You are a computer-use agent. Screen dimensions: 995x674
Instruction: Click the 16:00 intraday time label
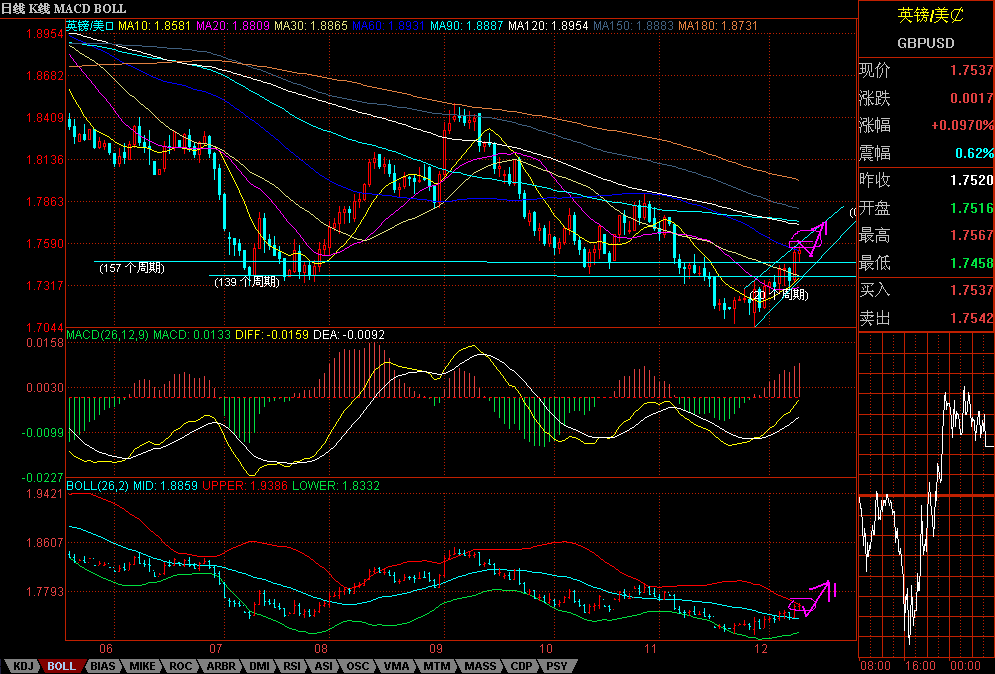pyautogui.click(x=920, y=666)
